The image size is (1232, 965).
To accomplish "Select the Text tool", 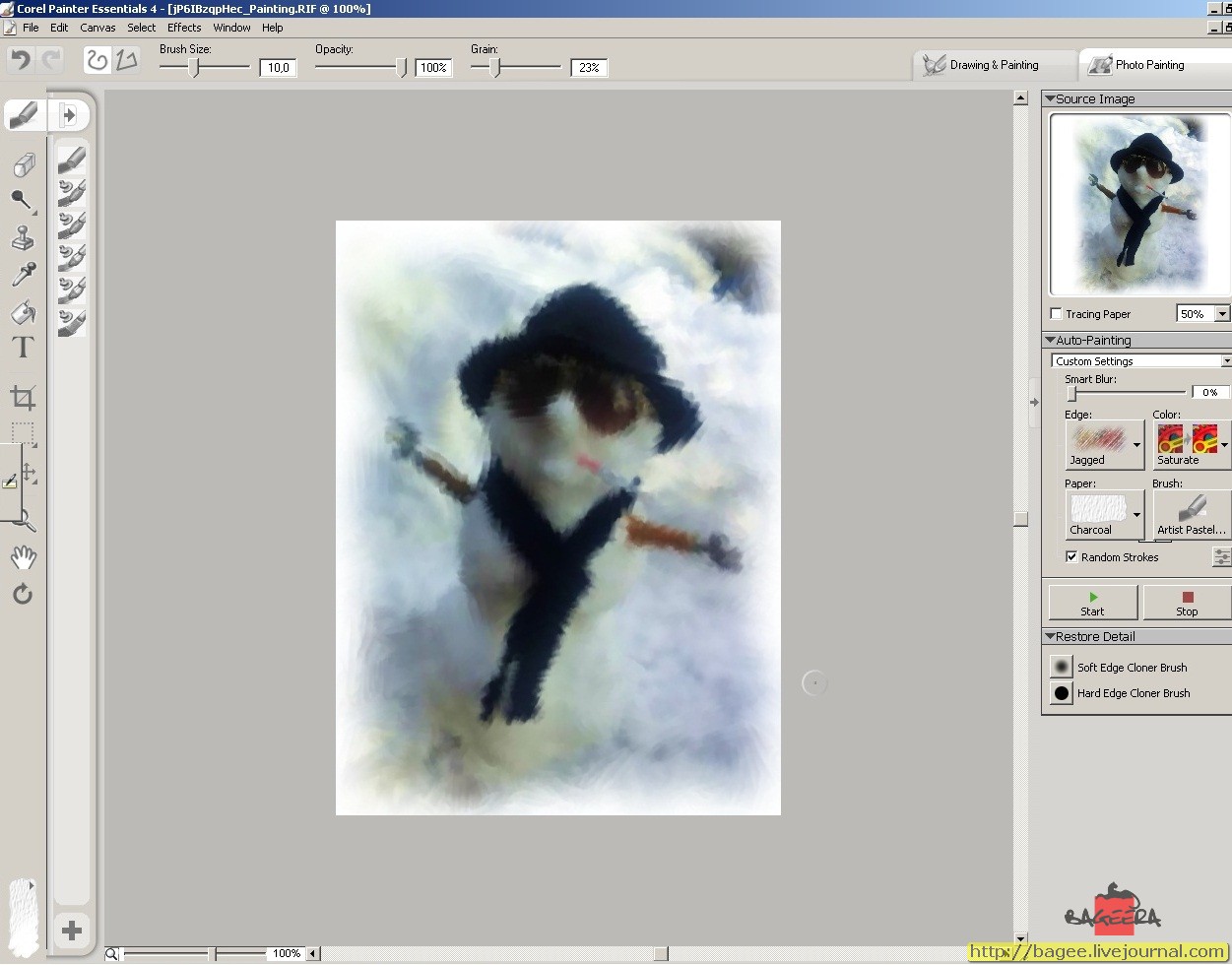I will click(x=23, y=347).
